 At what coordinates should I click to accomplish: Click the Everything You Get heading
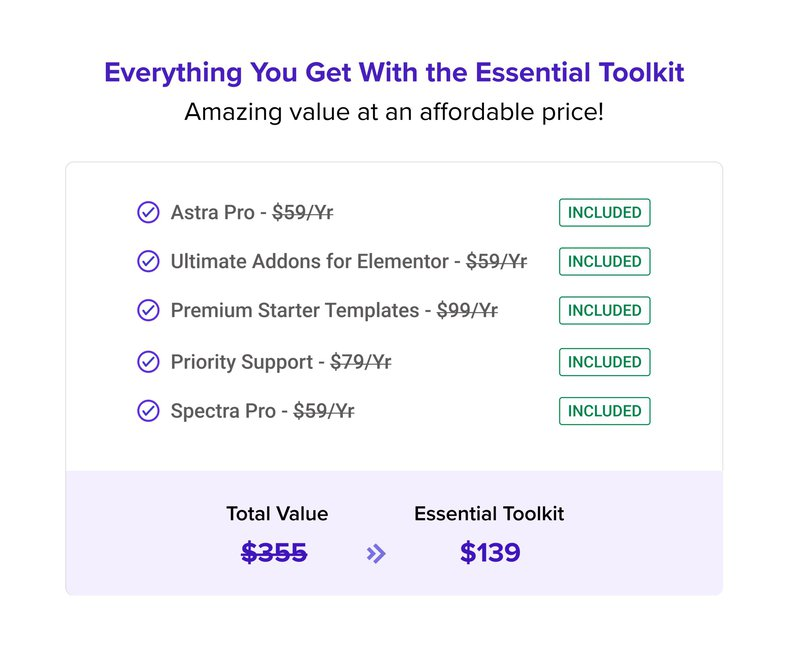(x=394, y=72)
